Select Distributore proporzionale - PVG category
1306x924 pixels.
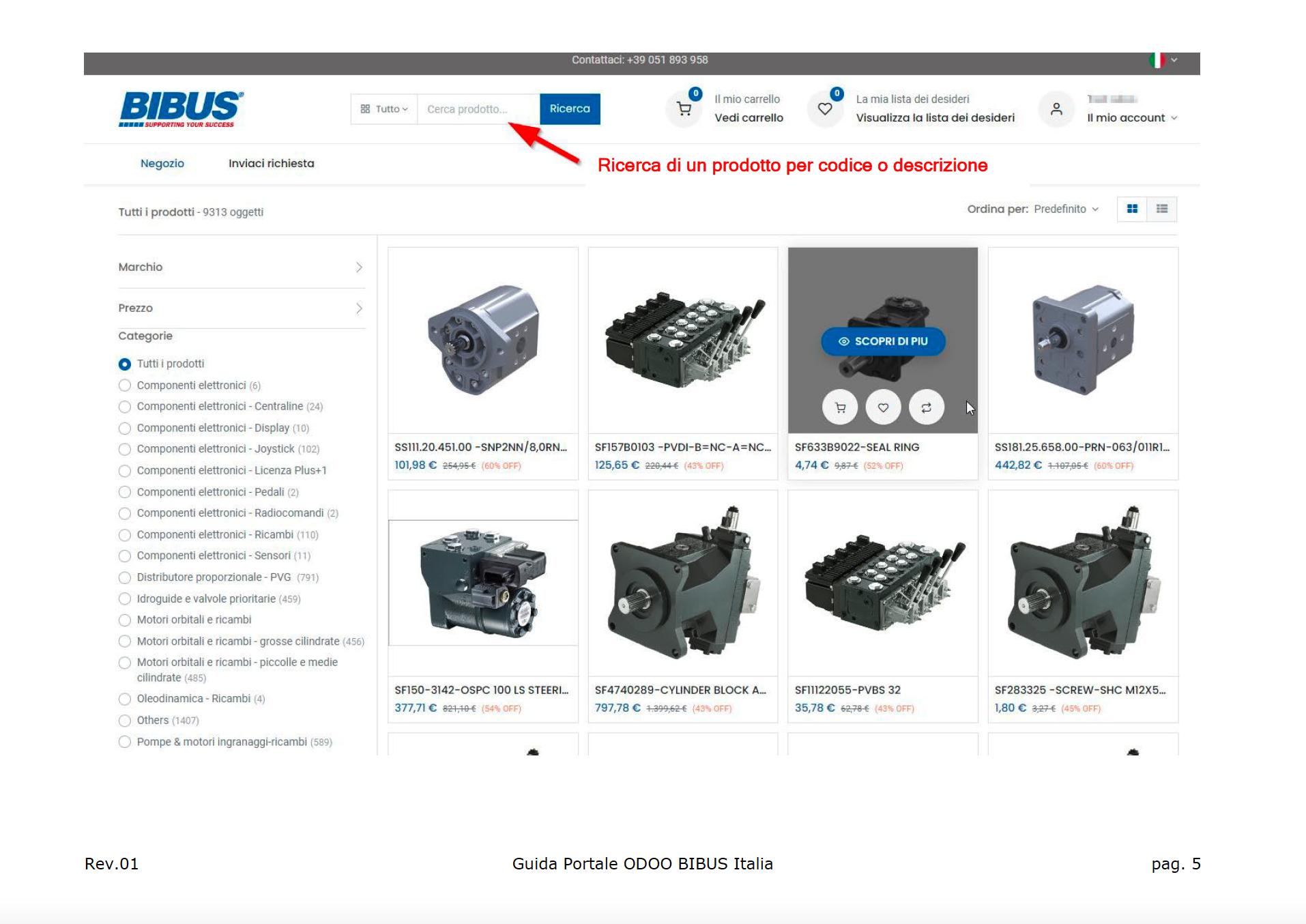(125, 577)
